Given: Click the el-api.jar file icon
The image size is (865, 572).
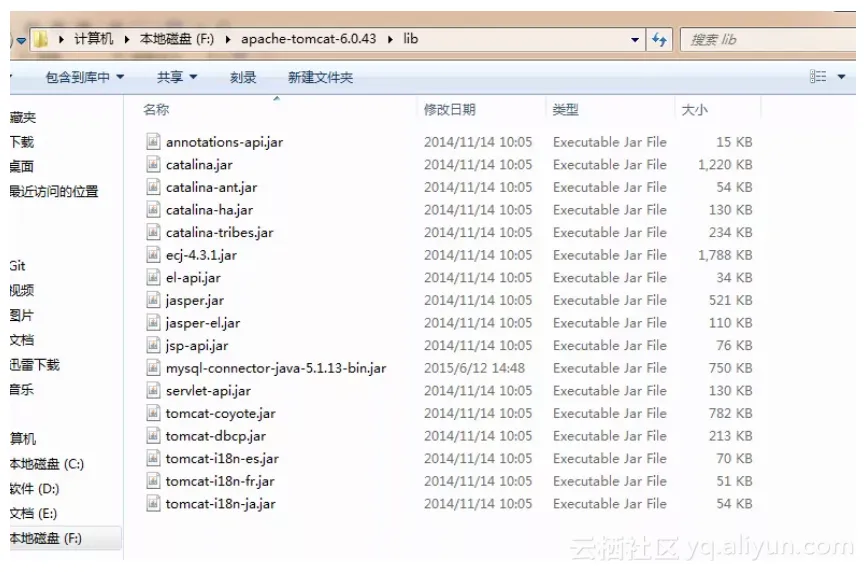Looking at the screenshot, I should pos(153,277).
